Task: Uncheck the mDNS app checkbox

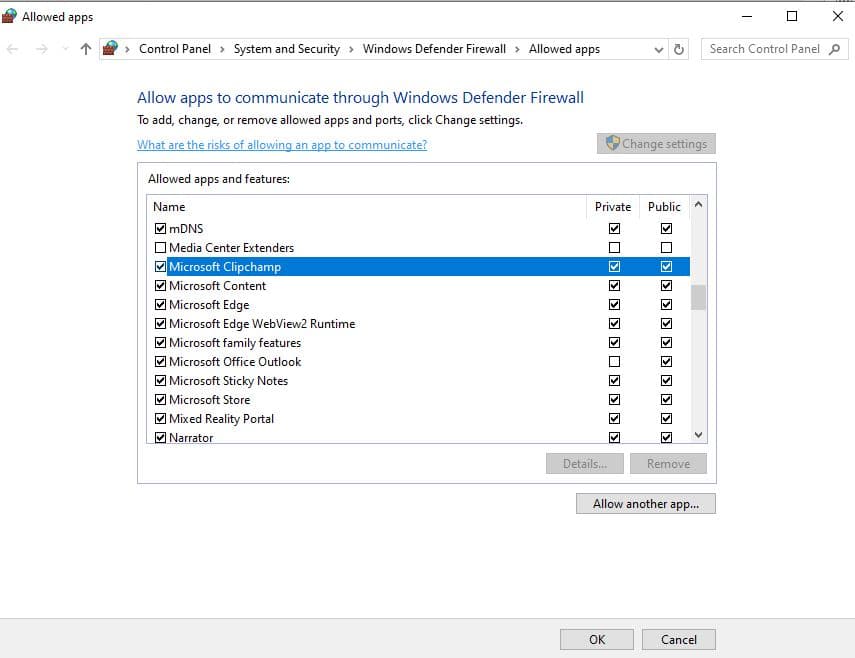Action: point(160,228)
